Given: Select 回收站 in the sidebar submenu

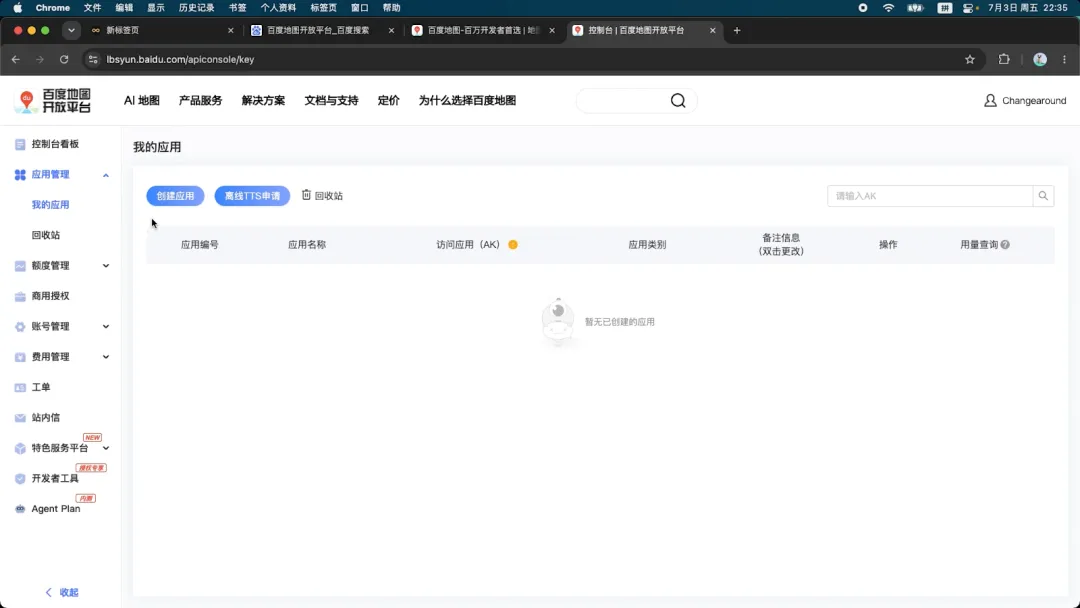Looking at the screenshot, I should pyautogui.click(x=45, y=235).
